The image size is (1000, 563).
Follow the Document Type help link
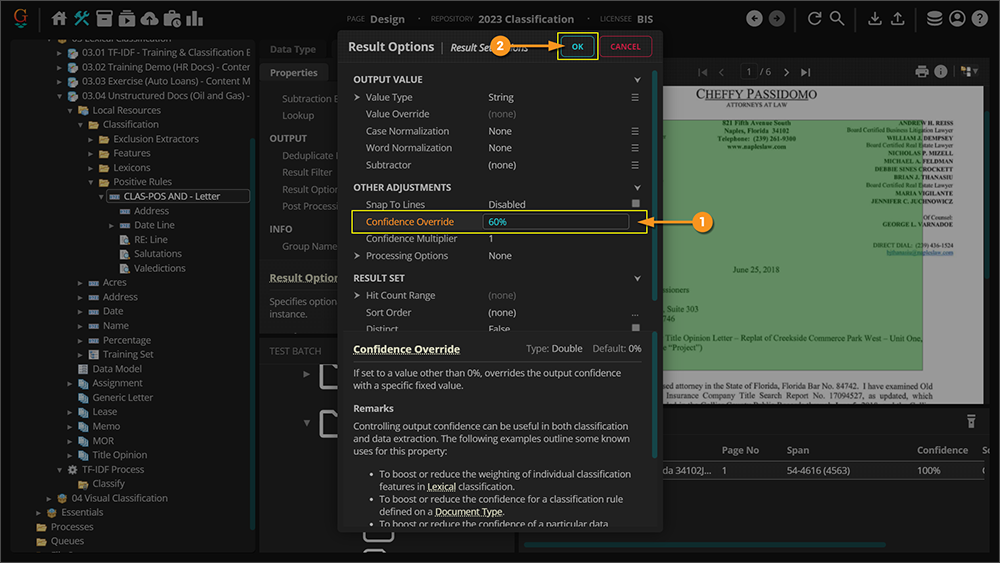coord(468,511)
